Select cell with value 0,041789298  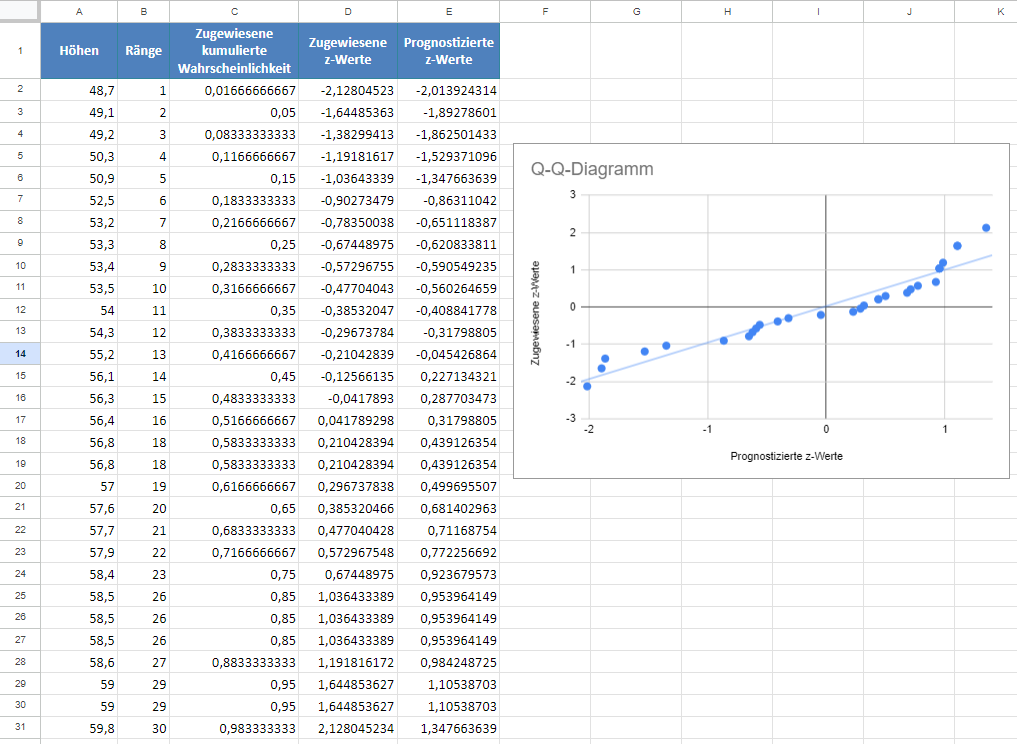[348, 421]
